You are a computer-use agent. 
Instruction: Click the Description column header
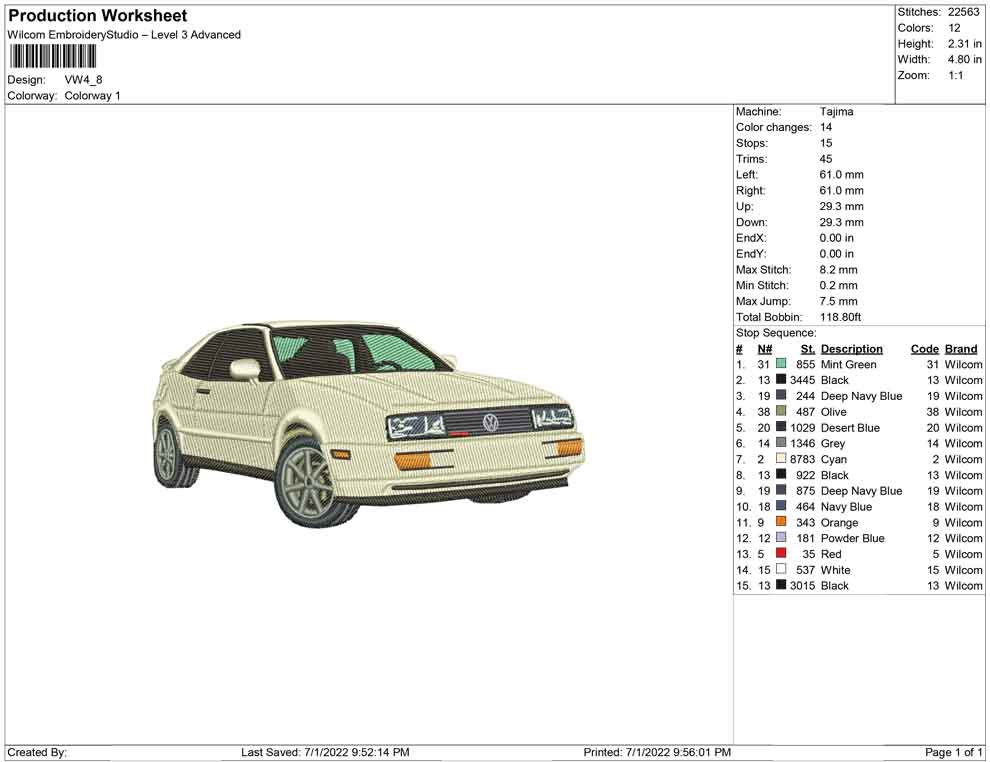click(851, 349)
